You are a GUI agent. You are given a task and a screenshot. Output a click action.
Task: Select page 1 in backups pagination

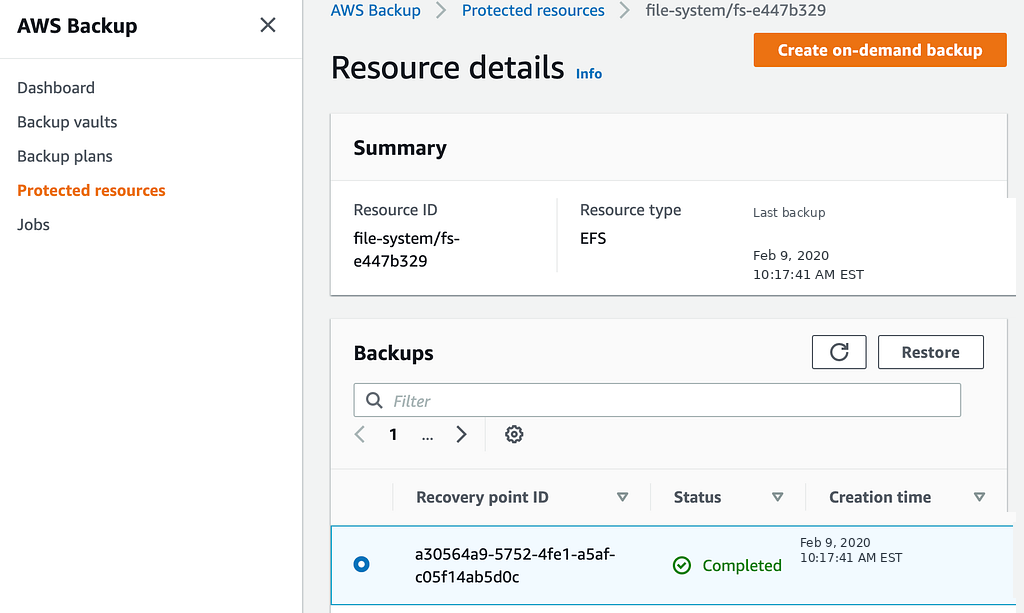tap(393, 434)
